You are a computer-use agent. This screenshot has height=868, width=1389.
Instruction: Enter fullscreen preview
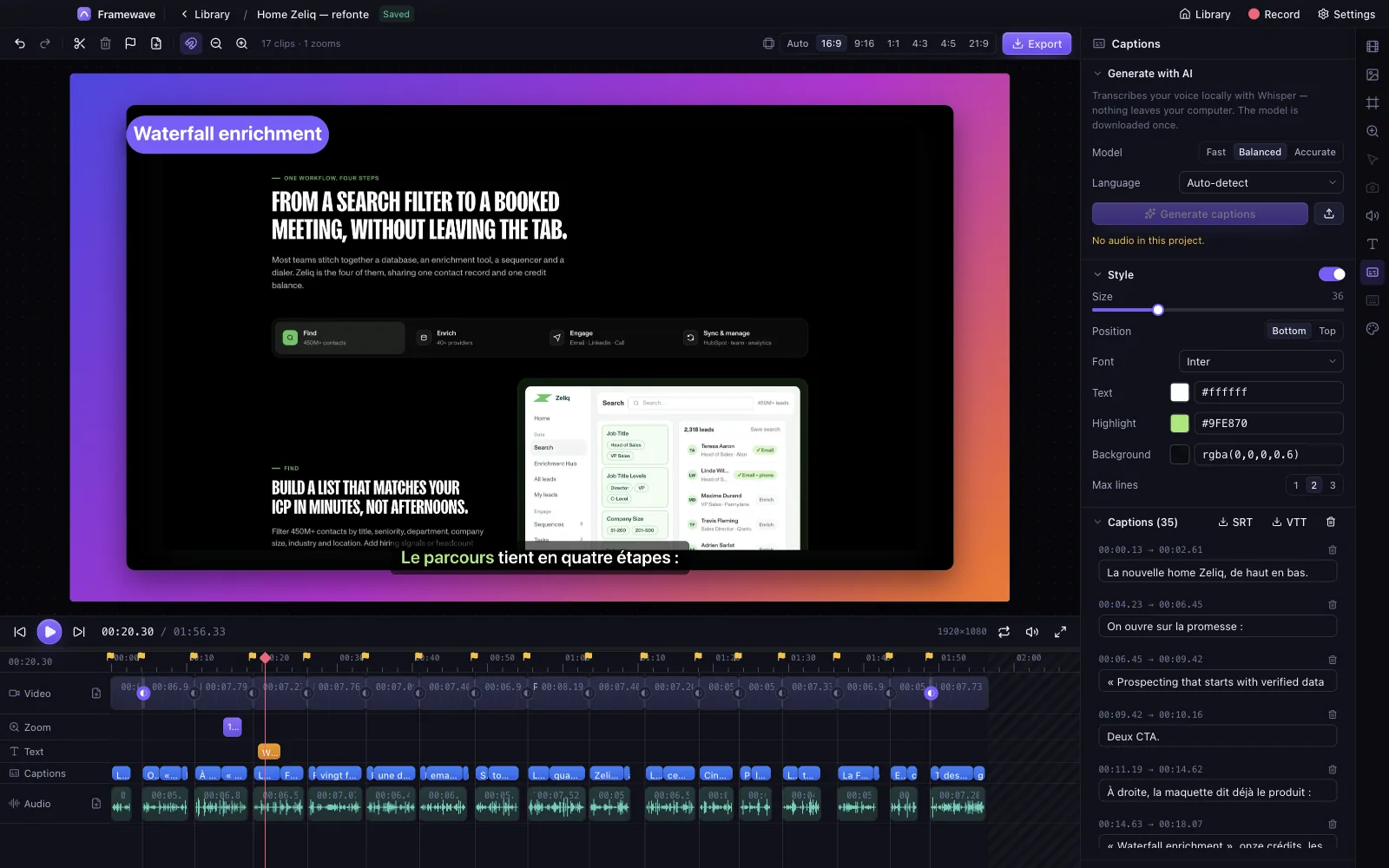pos(1060,632)
